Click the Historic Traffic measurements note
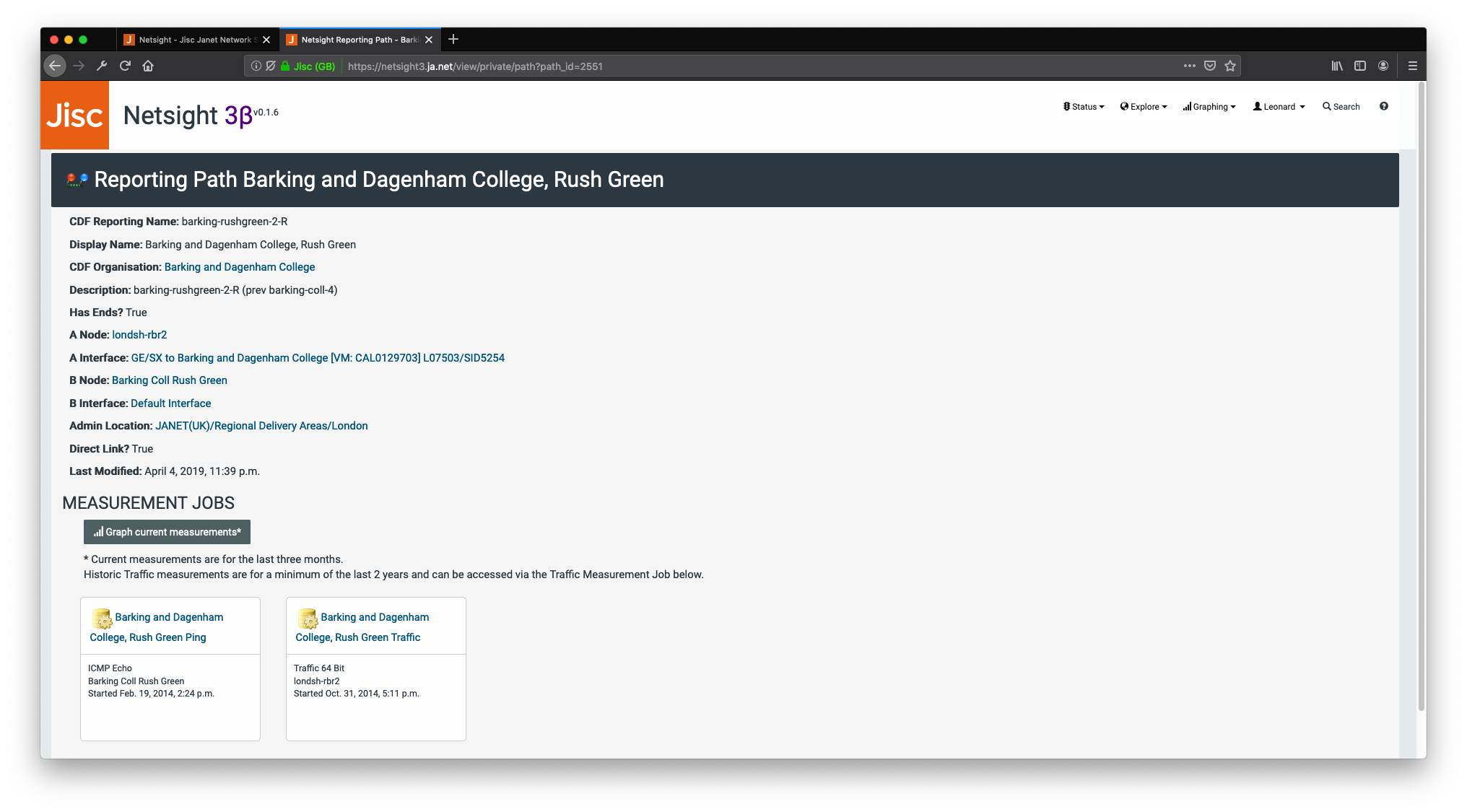 click(x=393, y=575)
